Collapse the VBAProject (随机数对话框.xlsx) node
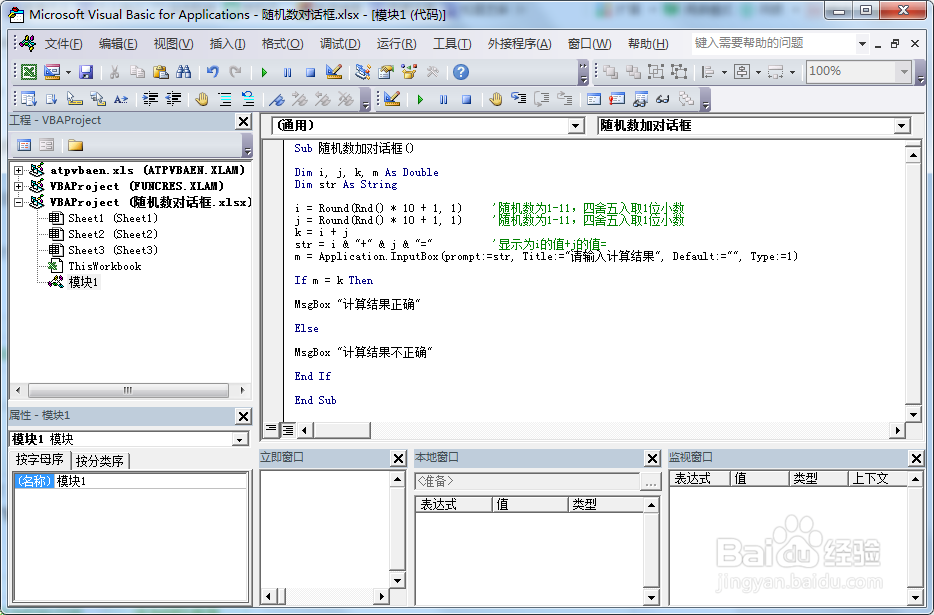934x615 pixels. 18,203
